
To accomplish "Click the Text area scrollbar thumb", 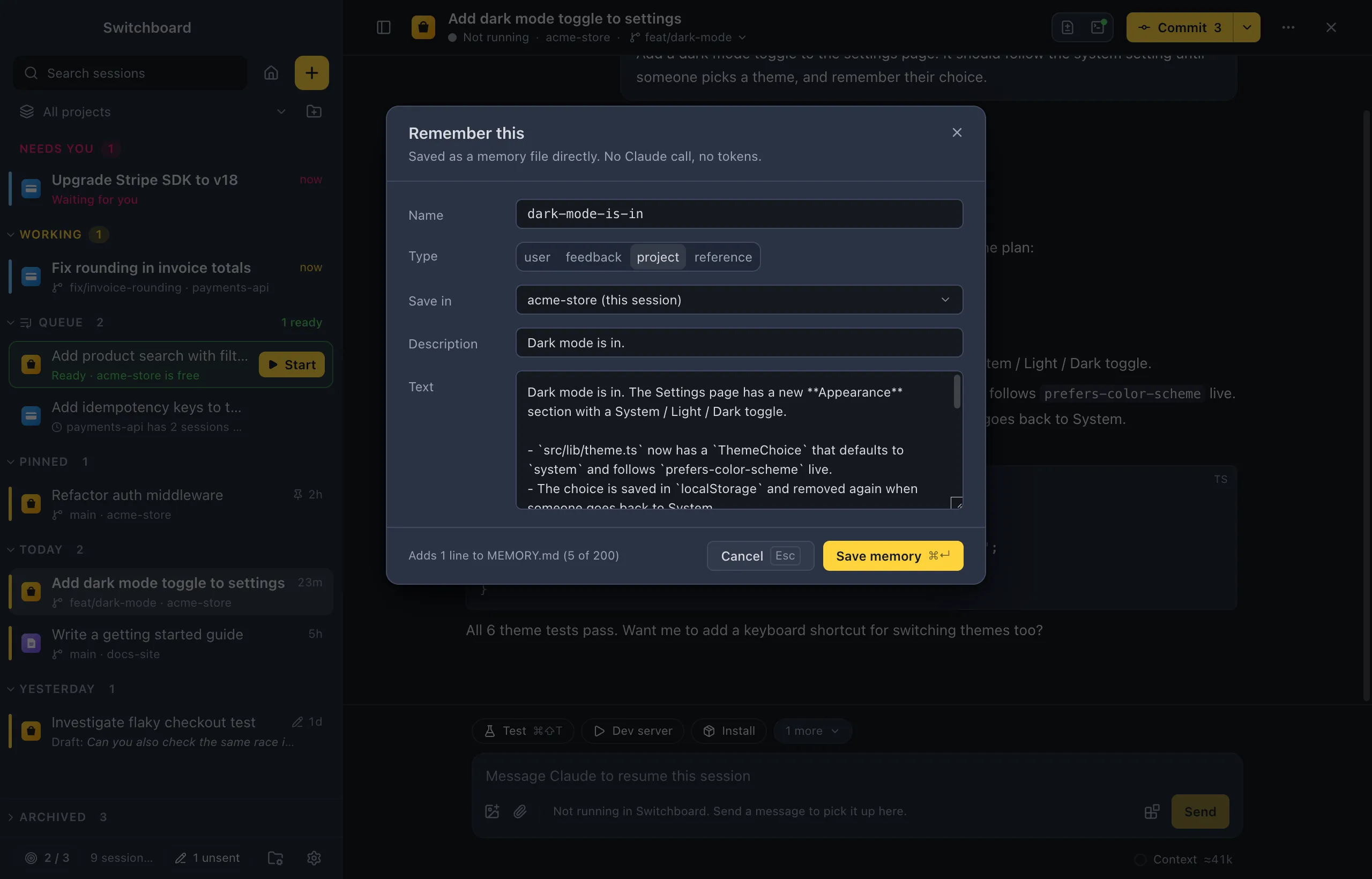I will coord(957,392).
